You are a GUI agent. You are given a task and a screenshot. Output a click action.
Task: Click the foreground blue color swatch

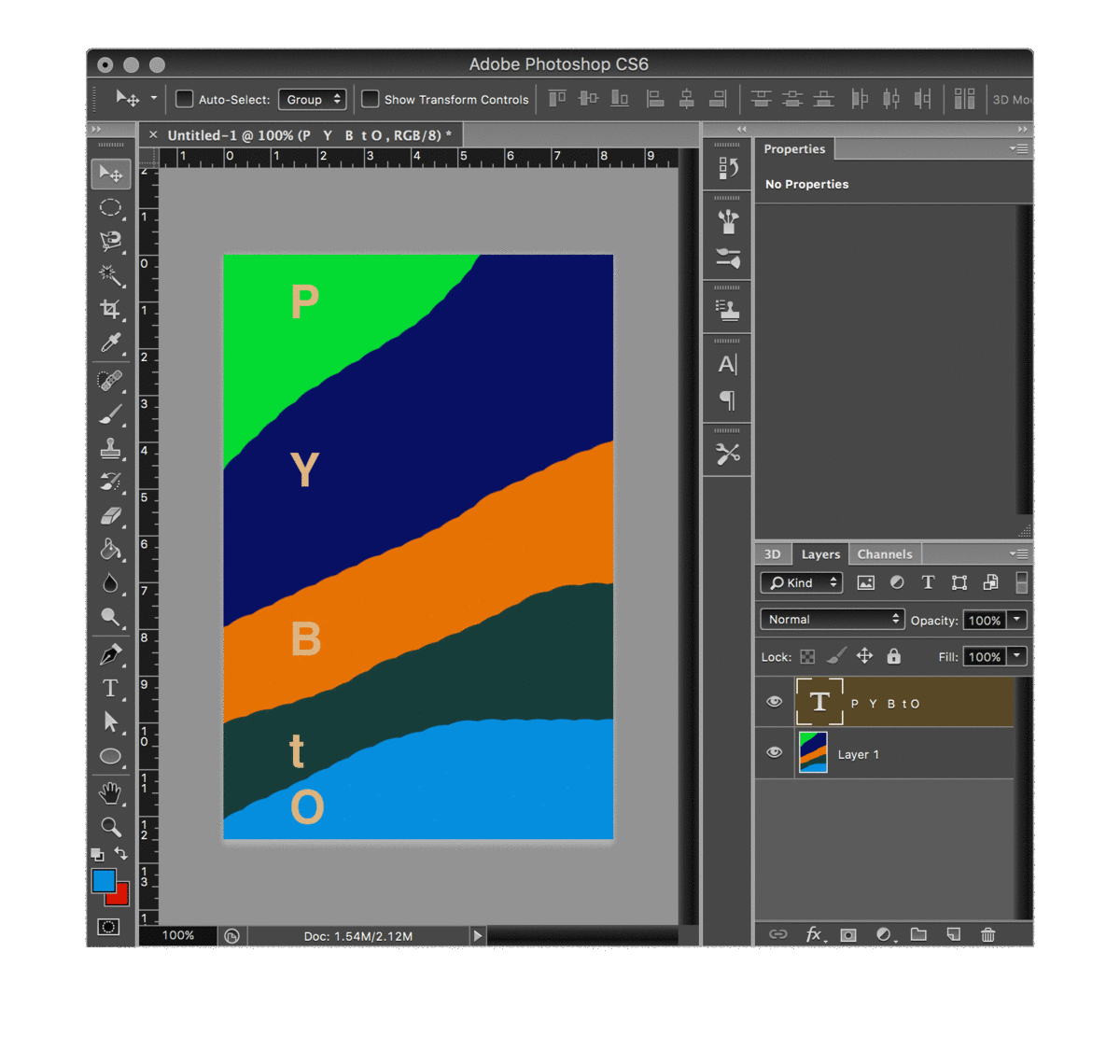pyautogui.click(x=103, y=880)
